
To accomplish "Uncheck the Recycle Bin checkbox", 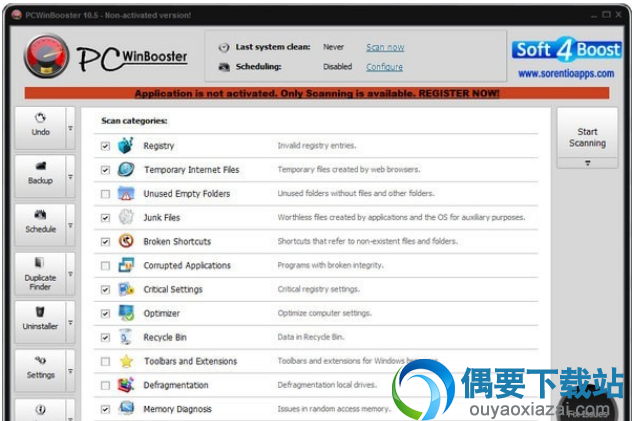I will coord(105,337).
